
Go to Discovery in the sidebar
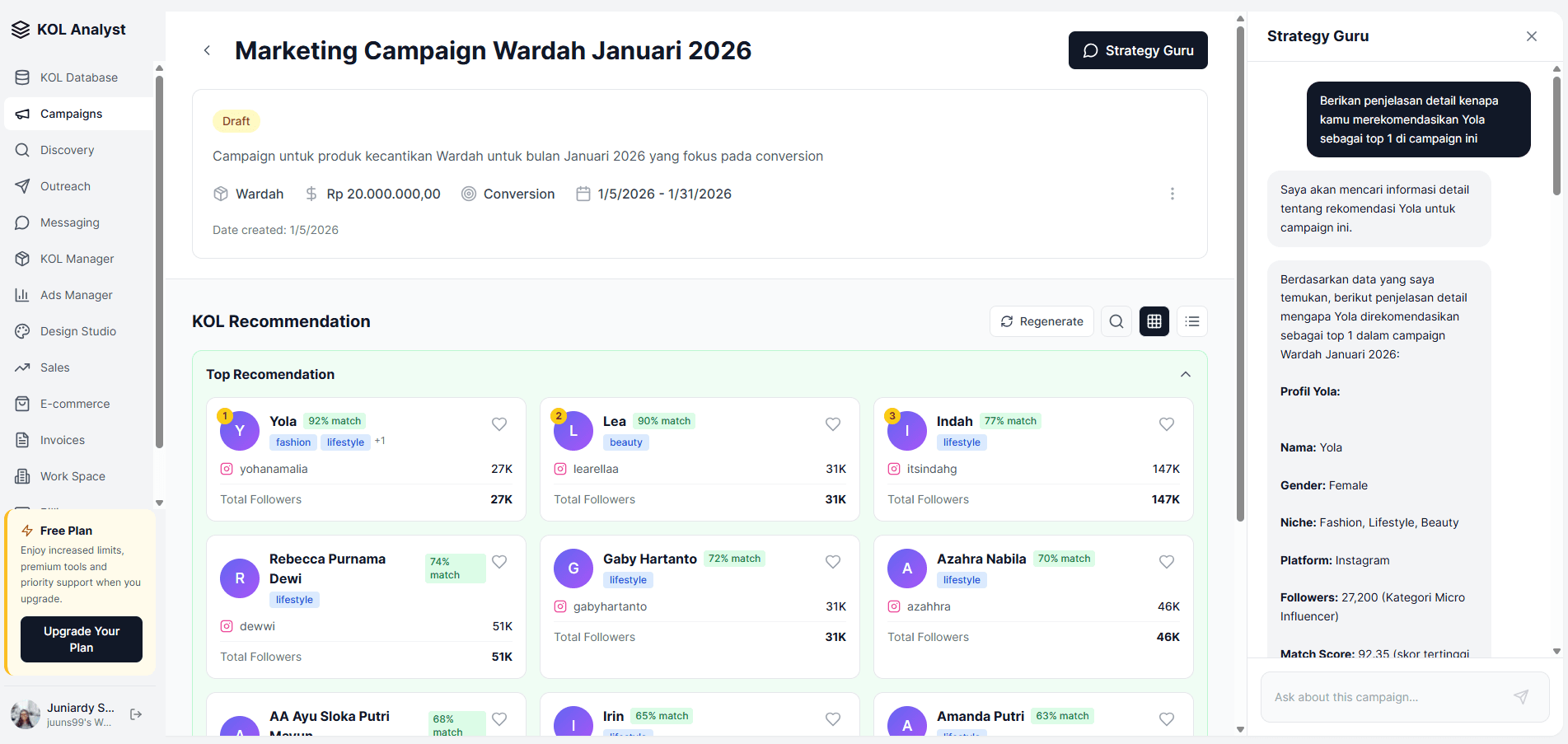(67, 150)
